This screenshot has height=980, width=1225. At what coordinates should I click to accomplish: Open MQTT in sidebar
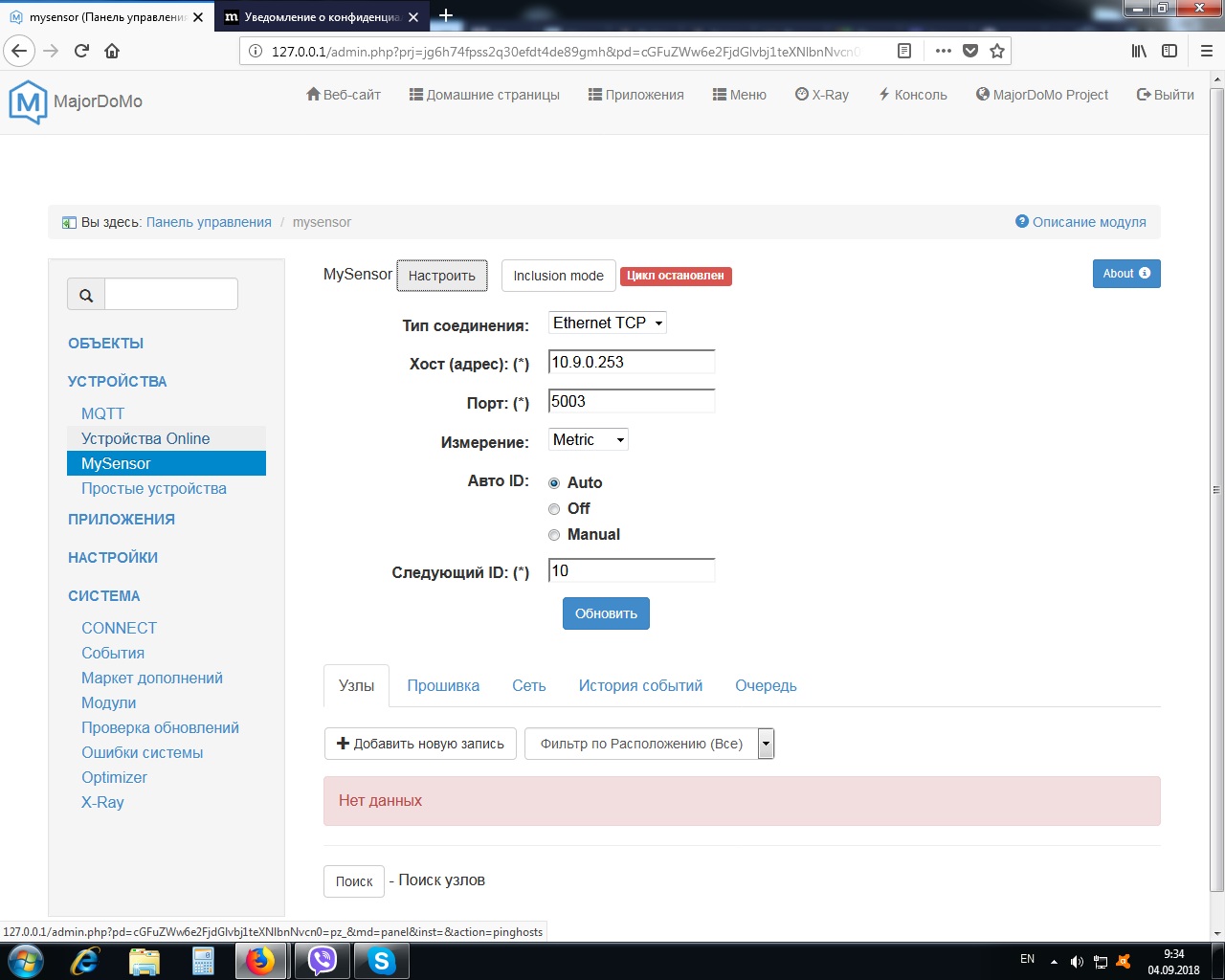pyautogui.click(x=102, y=413)
